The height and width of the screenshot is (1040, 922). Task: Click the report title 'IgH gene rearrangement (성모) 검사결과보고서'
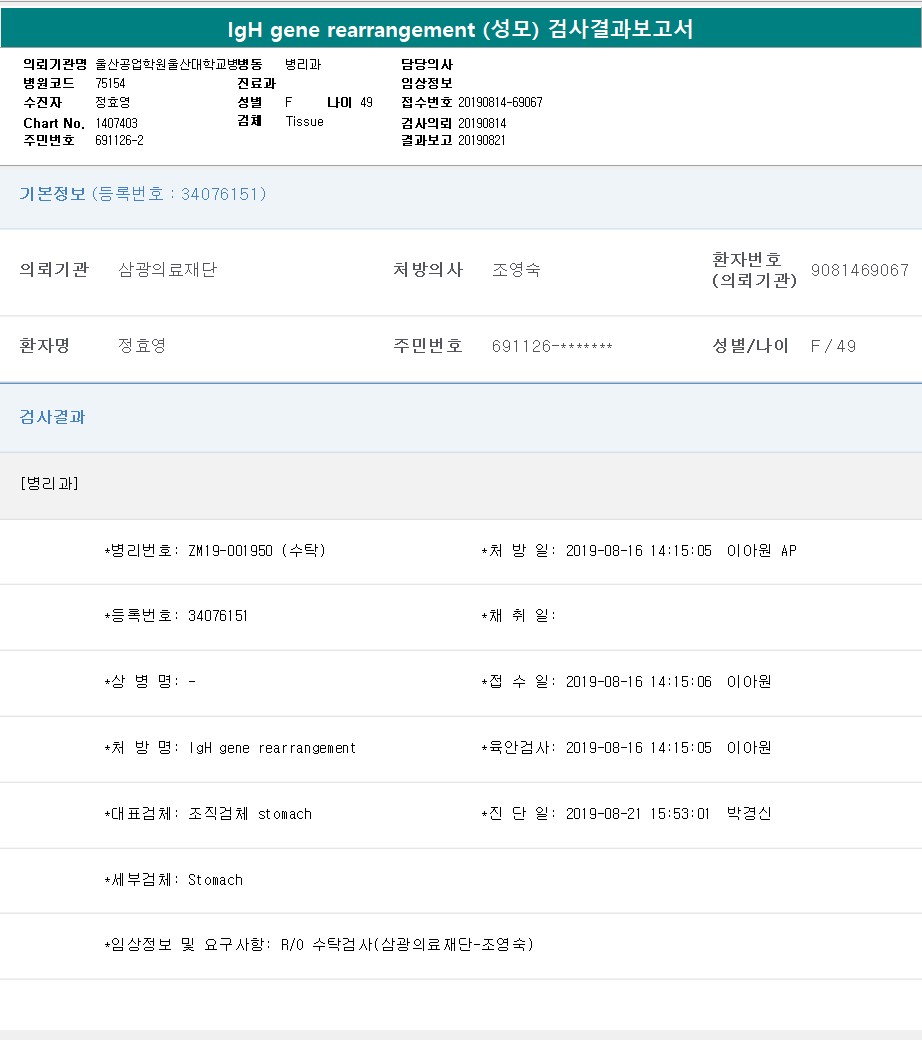(460, 29)
